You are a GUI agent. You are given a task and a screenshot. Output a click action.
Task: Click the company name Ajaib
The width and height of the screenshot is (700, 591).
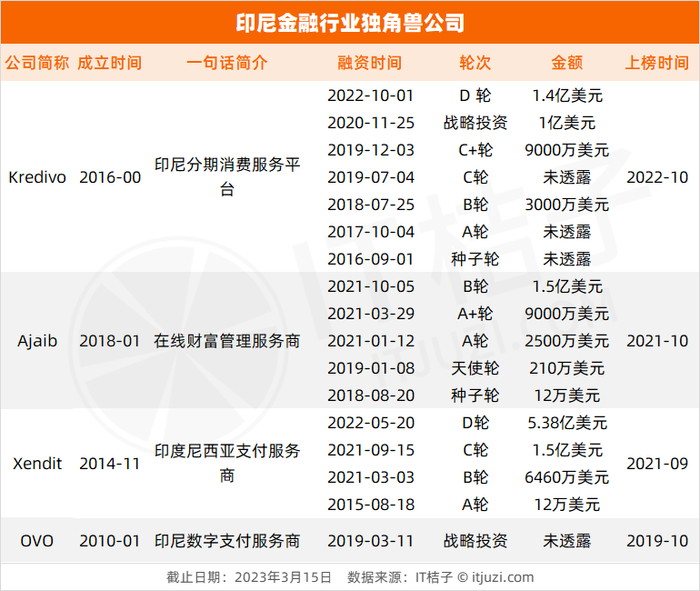coord(37,341)
